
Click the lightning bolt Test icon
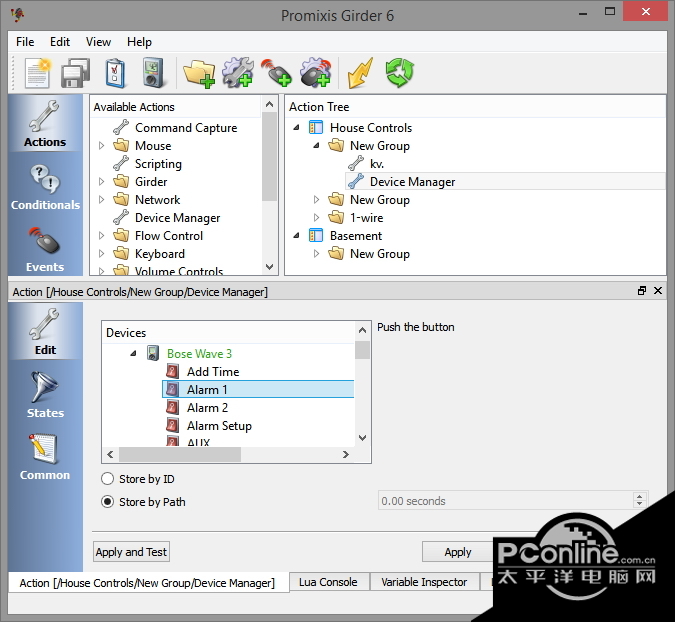360,73
